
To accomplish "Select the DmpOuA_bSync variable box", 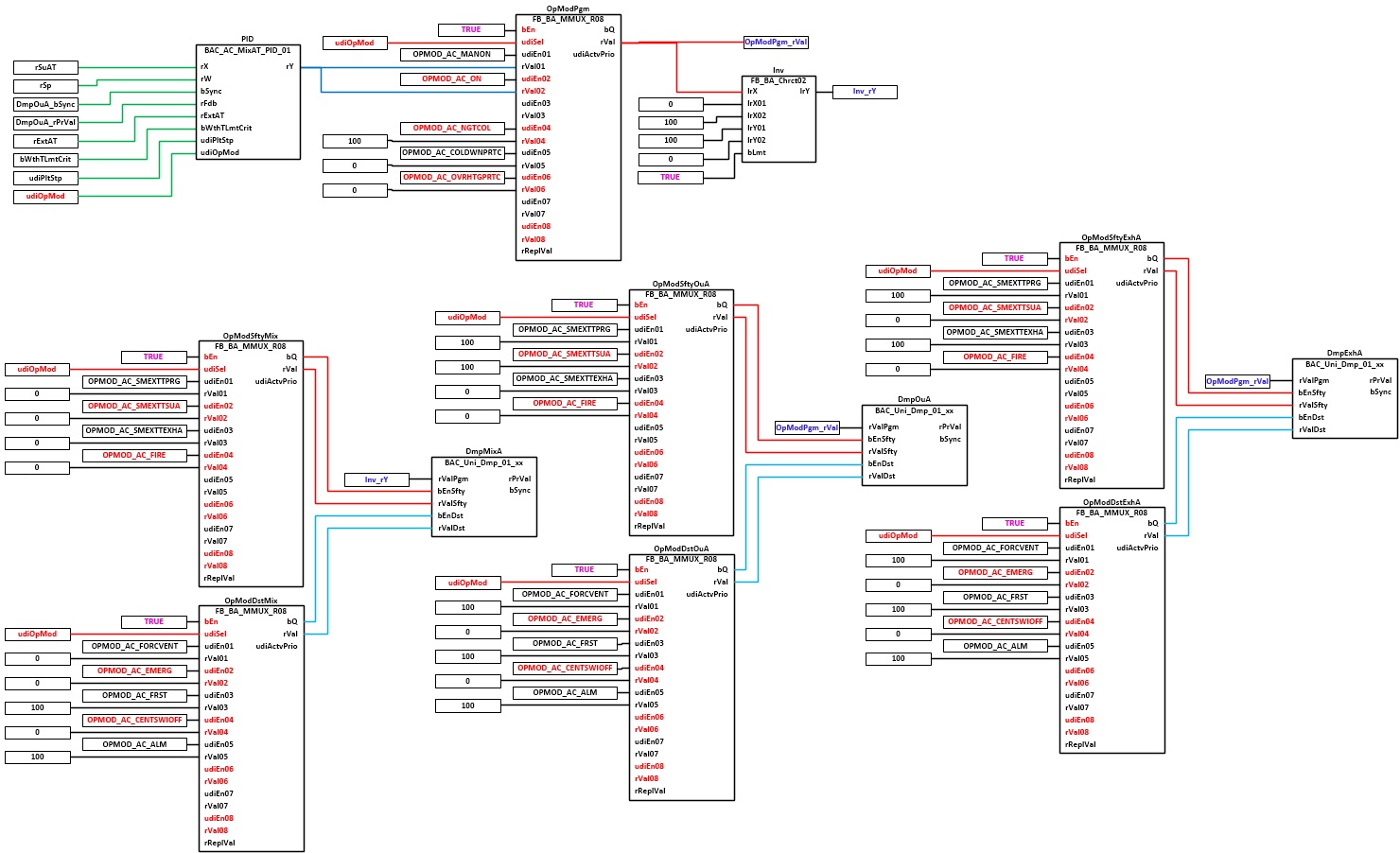I will coord(45,104).
